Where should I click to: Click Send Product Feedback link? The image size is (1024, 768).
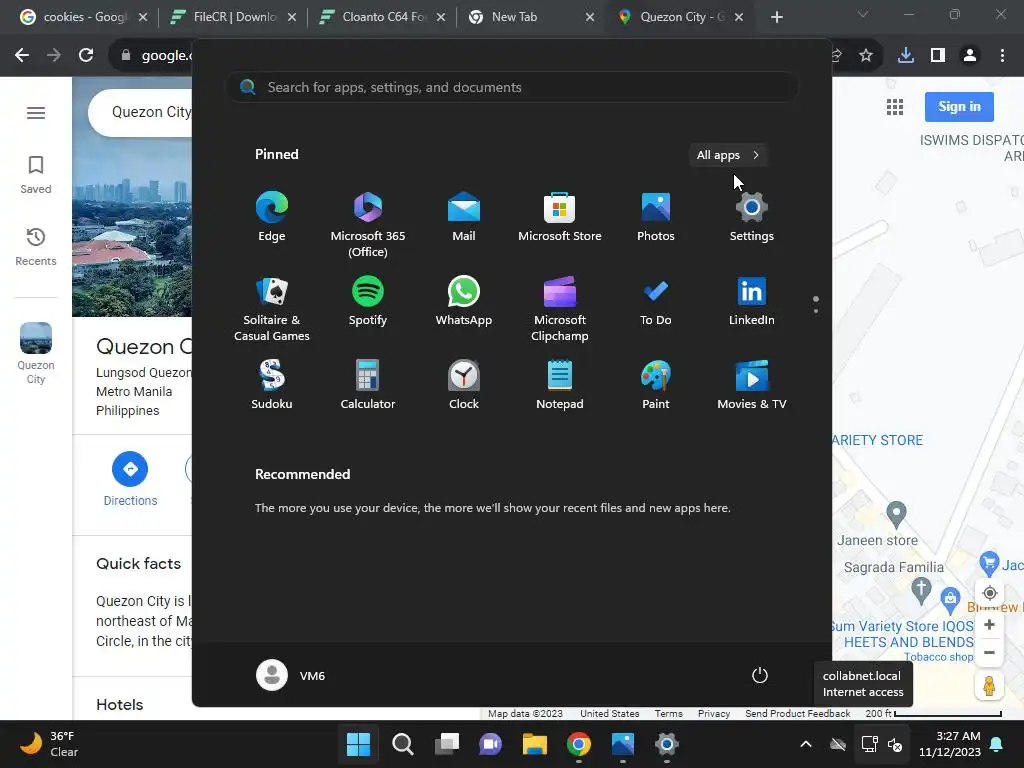tap(797, 713)
